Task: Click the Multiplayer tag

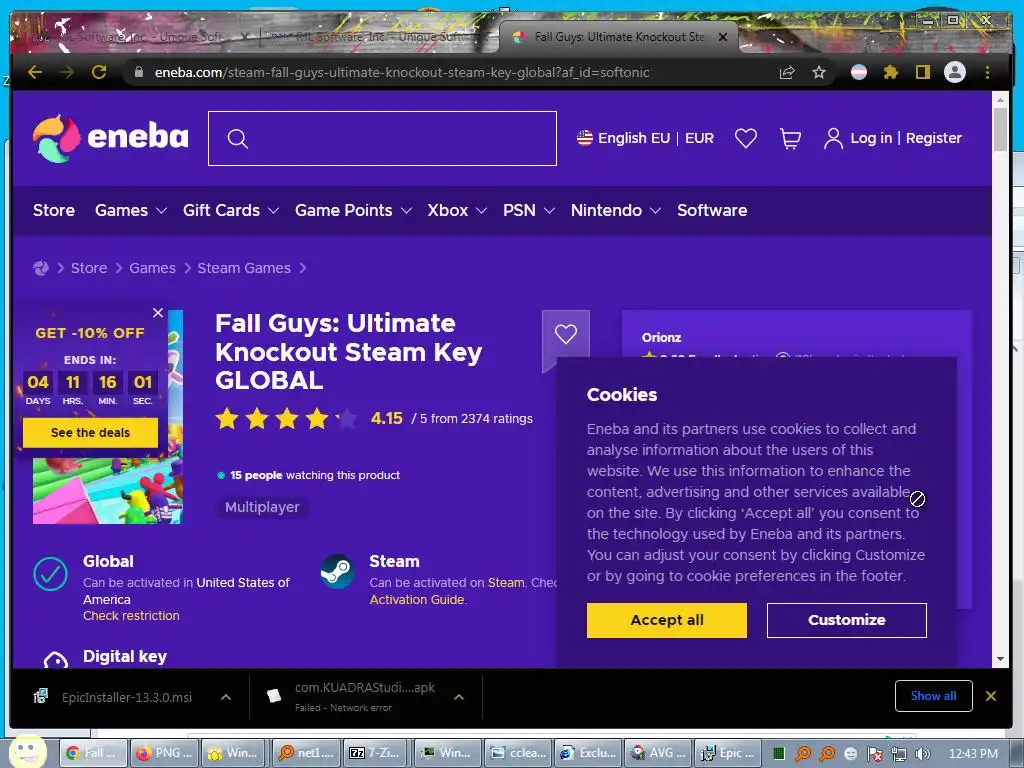Action: [262, 507]
